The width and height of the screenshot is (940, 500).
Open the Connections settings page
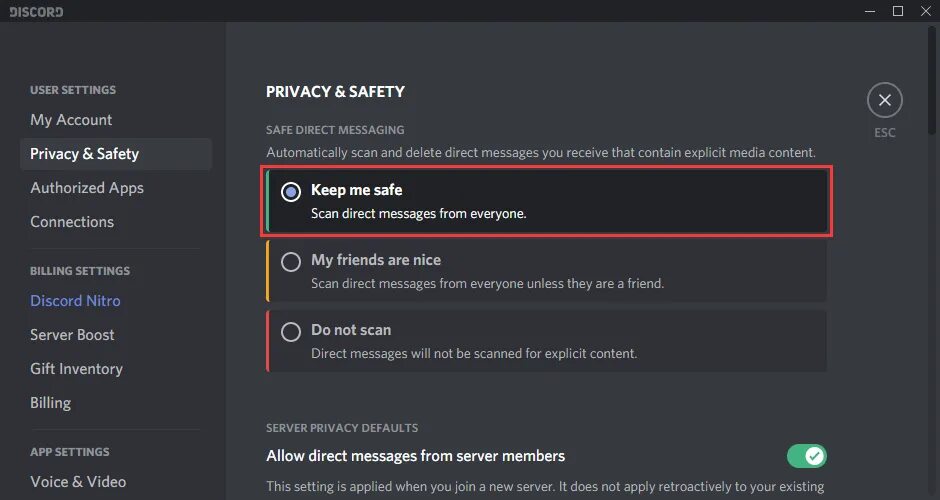(x=72, y=222)
